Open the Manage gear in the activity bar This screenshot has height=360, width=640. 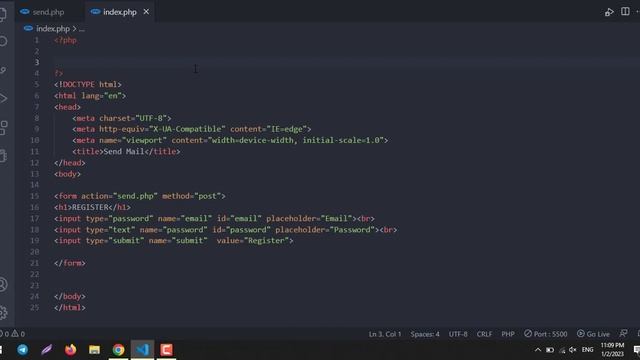3,313
